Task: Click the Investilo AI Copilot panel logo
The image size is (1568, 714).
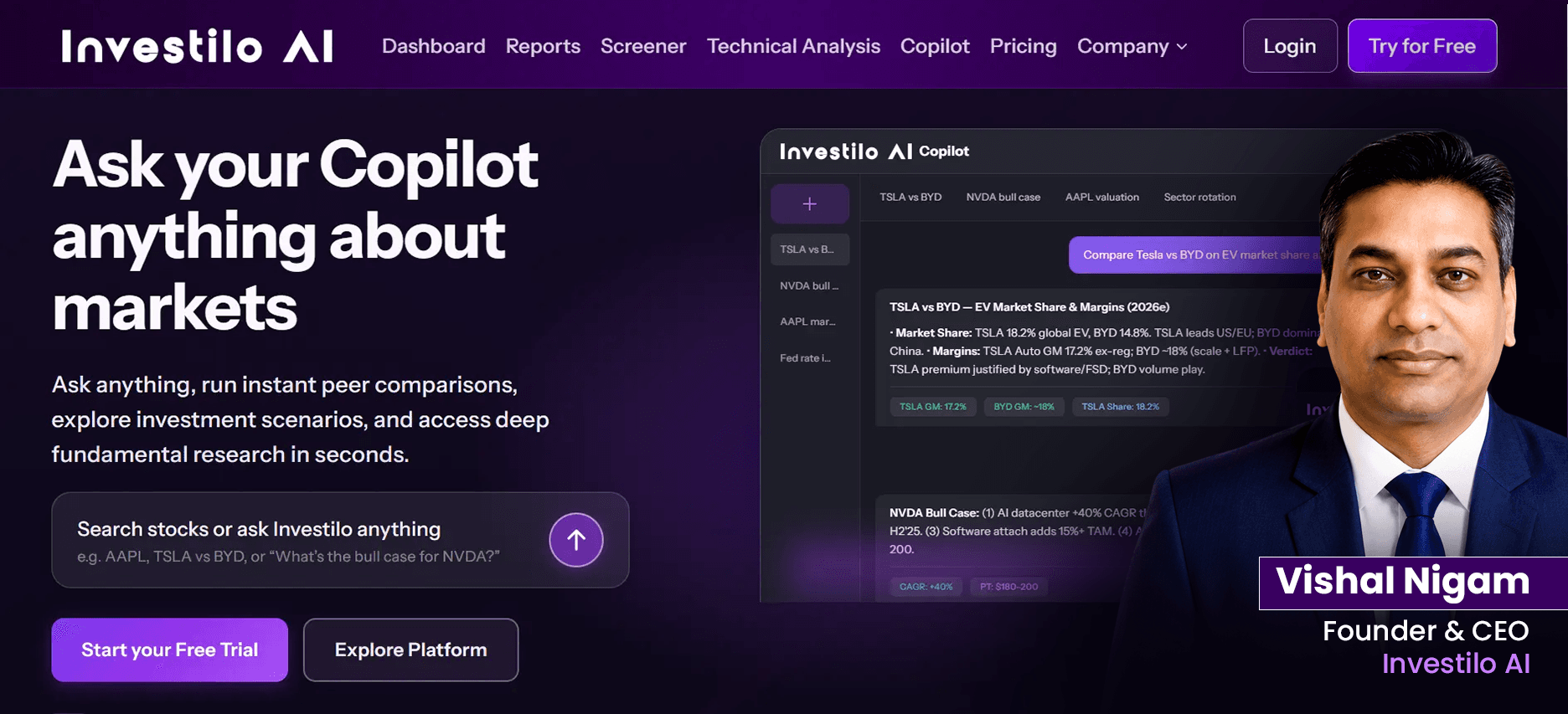Action: point(874,152)
